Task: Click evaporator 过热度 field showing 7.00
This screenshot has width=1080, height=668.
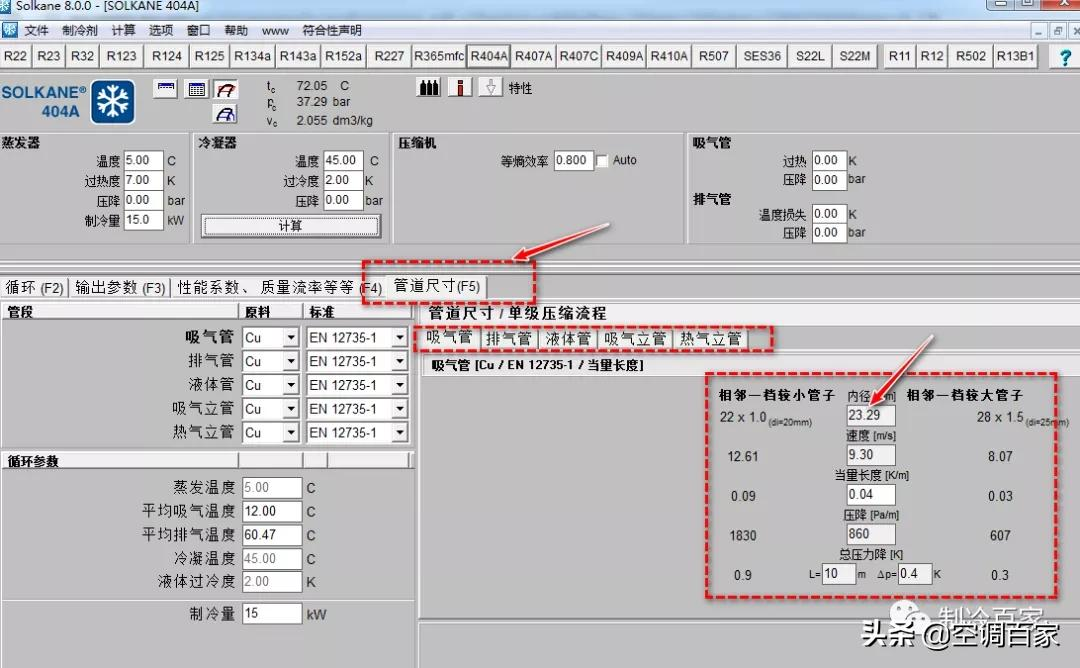Action: tap(143, 180)
